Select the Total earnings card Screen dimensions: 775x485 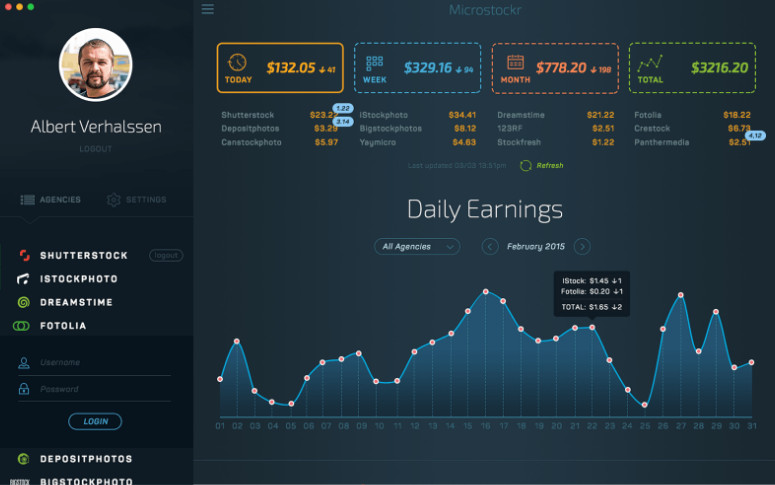tap(692, 68)
